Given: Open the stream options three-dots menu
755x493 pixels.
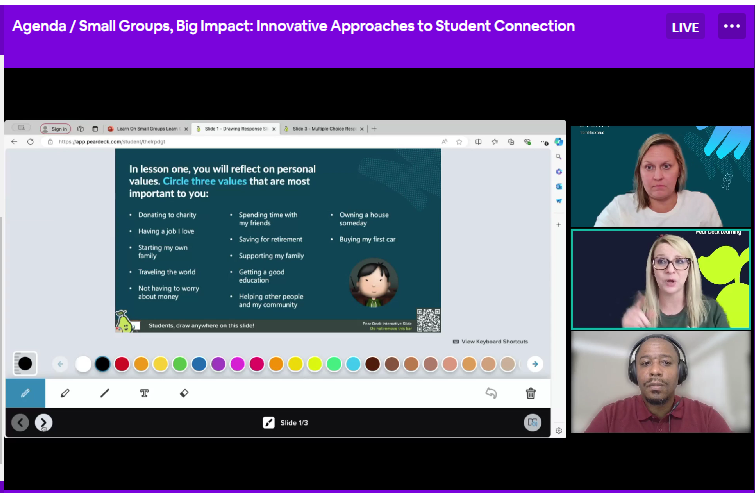Looking at the screenshot, I should click(x=731, y=26).
